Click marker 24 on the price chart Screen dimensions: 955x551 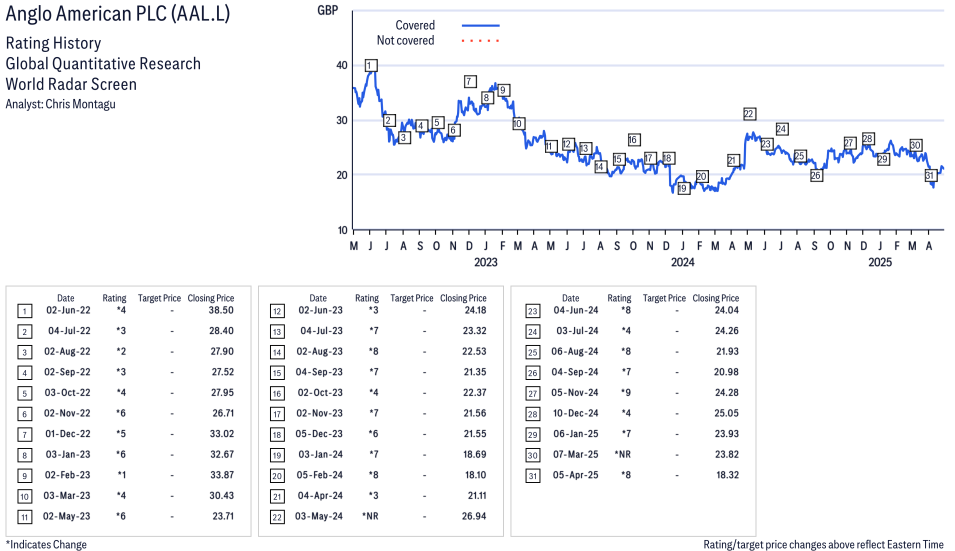pos(782,129)
